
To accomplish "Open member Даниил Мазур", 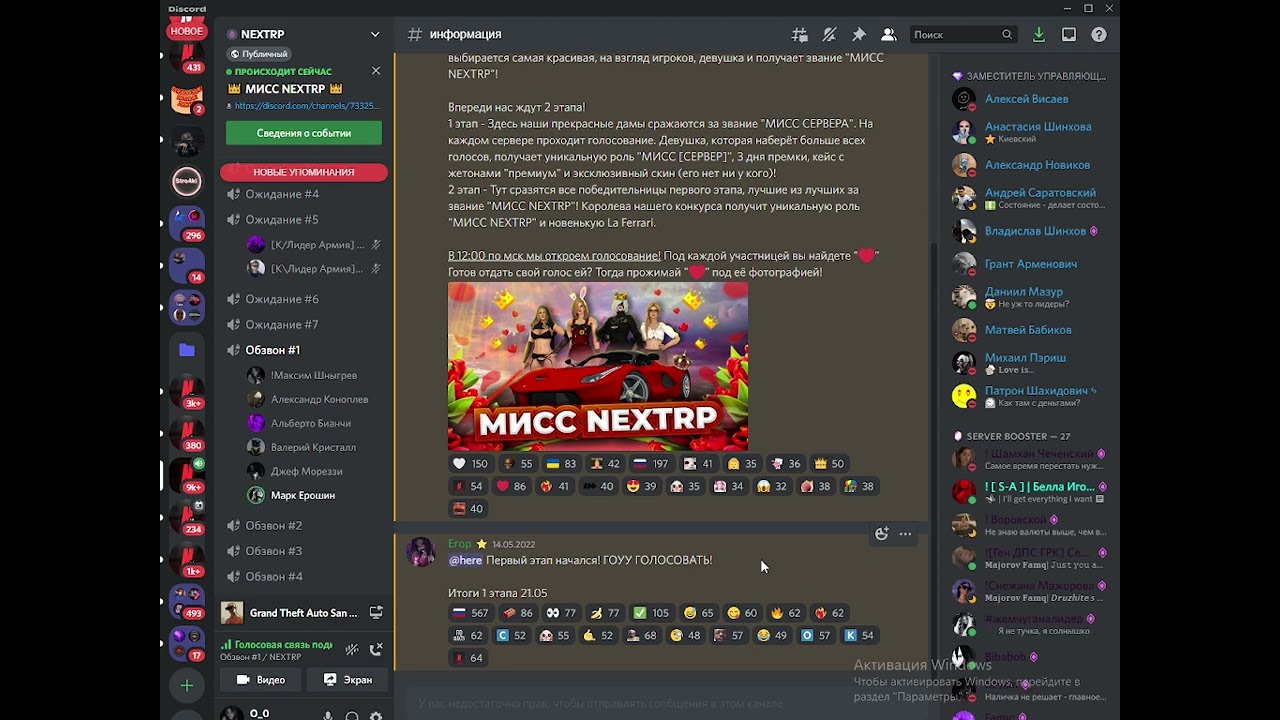I will (x=1028, y=297).
